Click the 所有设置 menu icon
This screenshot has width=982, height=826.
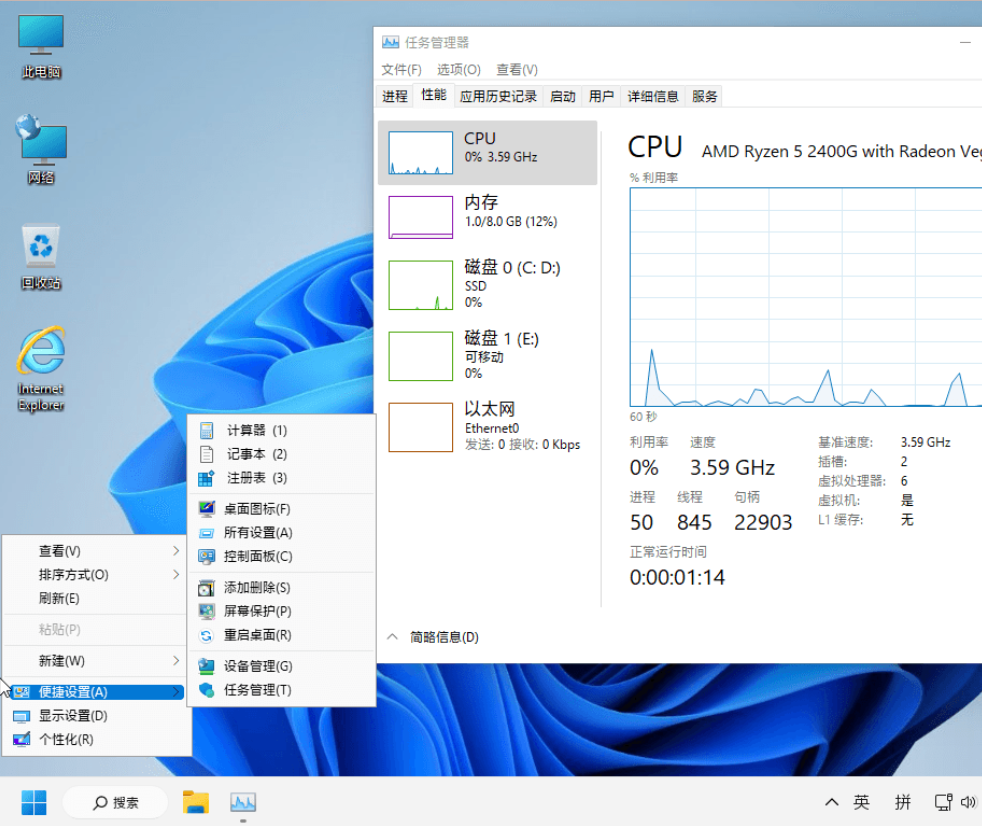pos(206,533)
